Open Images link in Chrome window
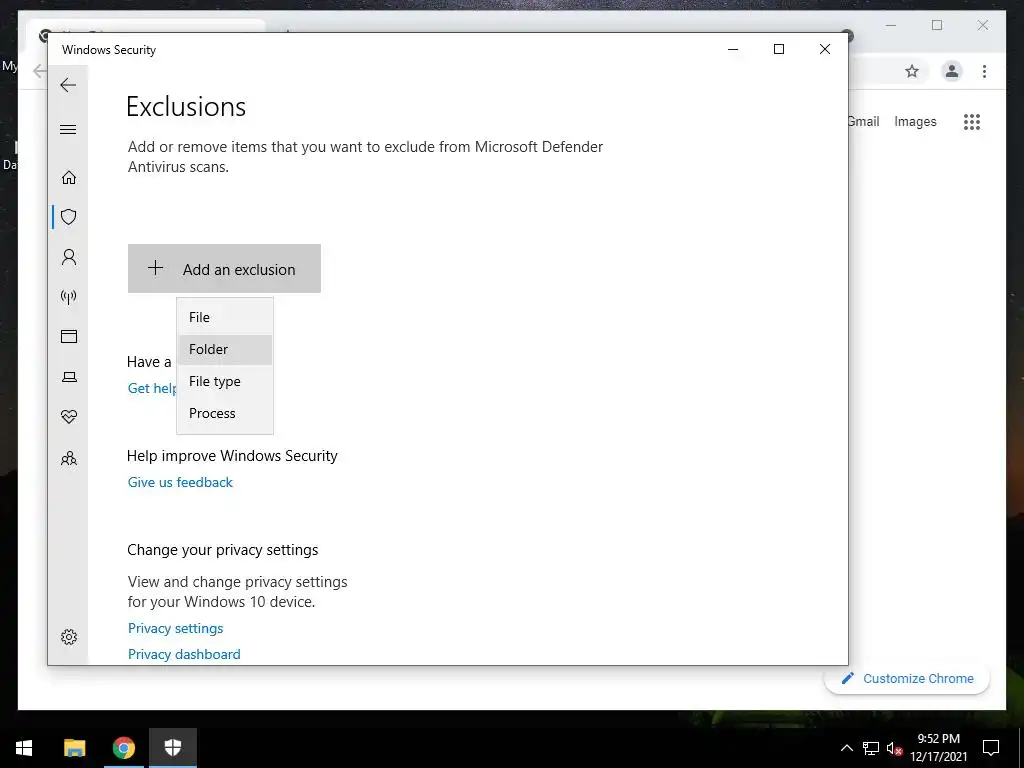This screenshot has width=1024, height=768. pos(915,121)
